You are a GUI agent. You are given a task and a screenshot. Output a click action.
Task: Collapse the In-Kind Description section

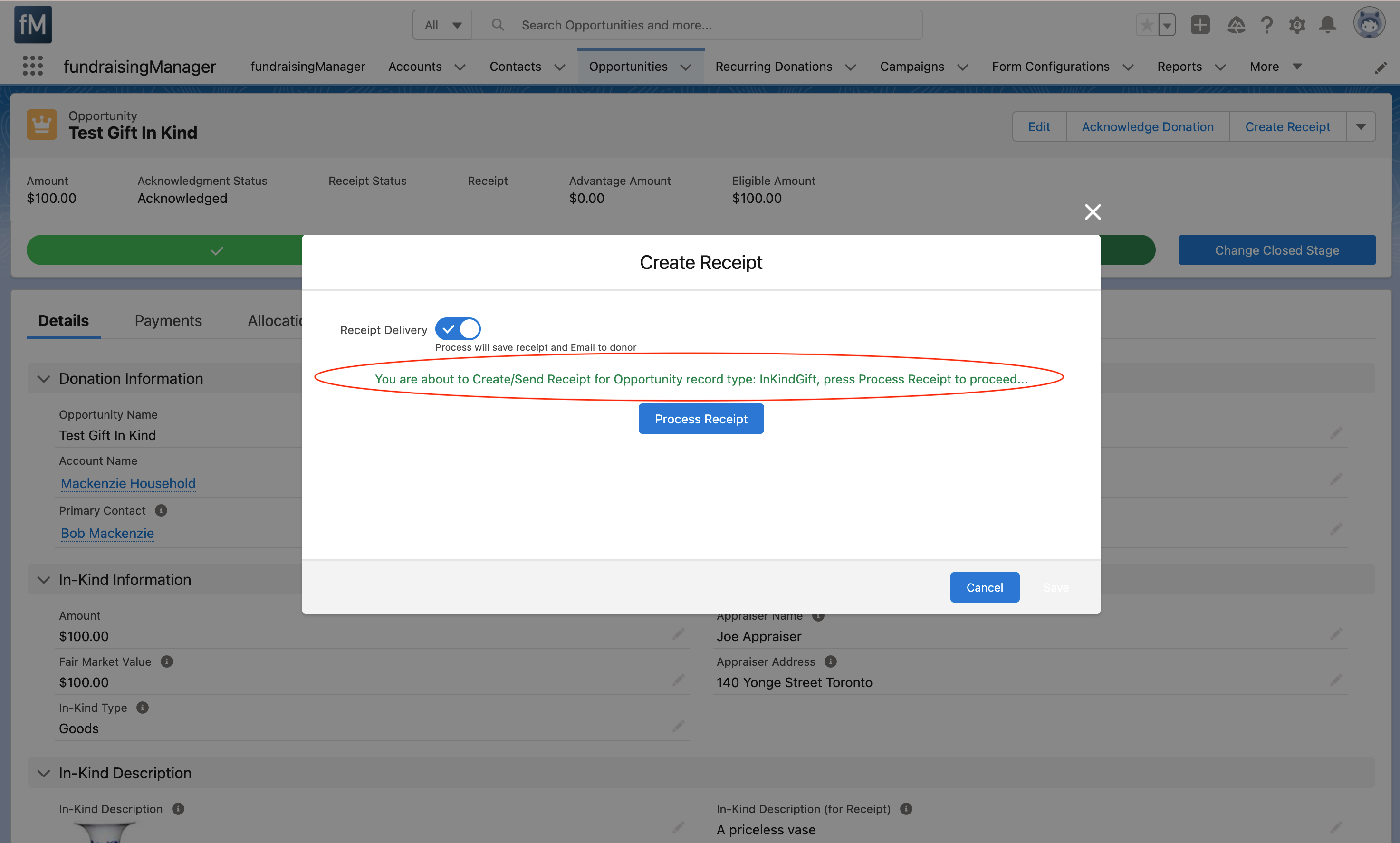pyautogui.click(x=43, y=773)
